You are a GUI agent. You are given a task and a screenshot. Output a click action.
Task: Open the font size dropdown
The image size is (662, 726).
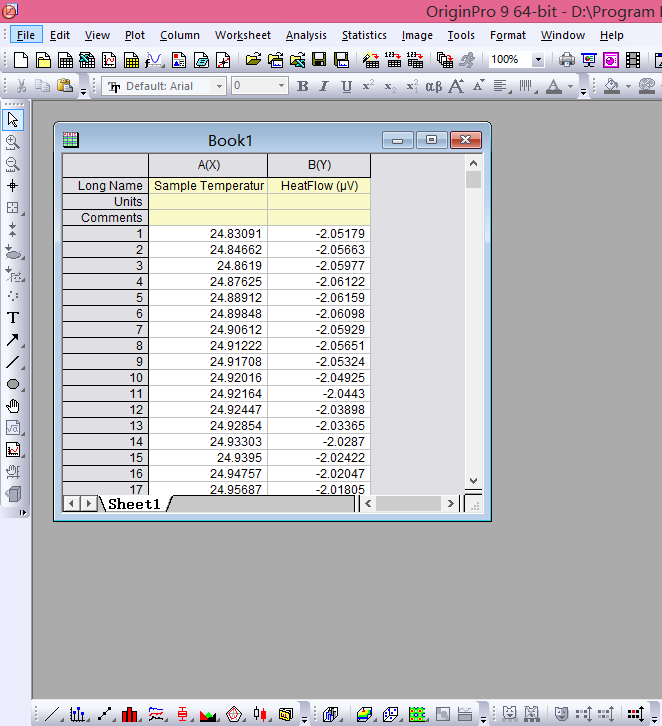[281, 87]
